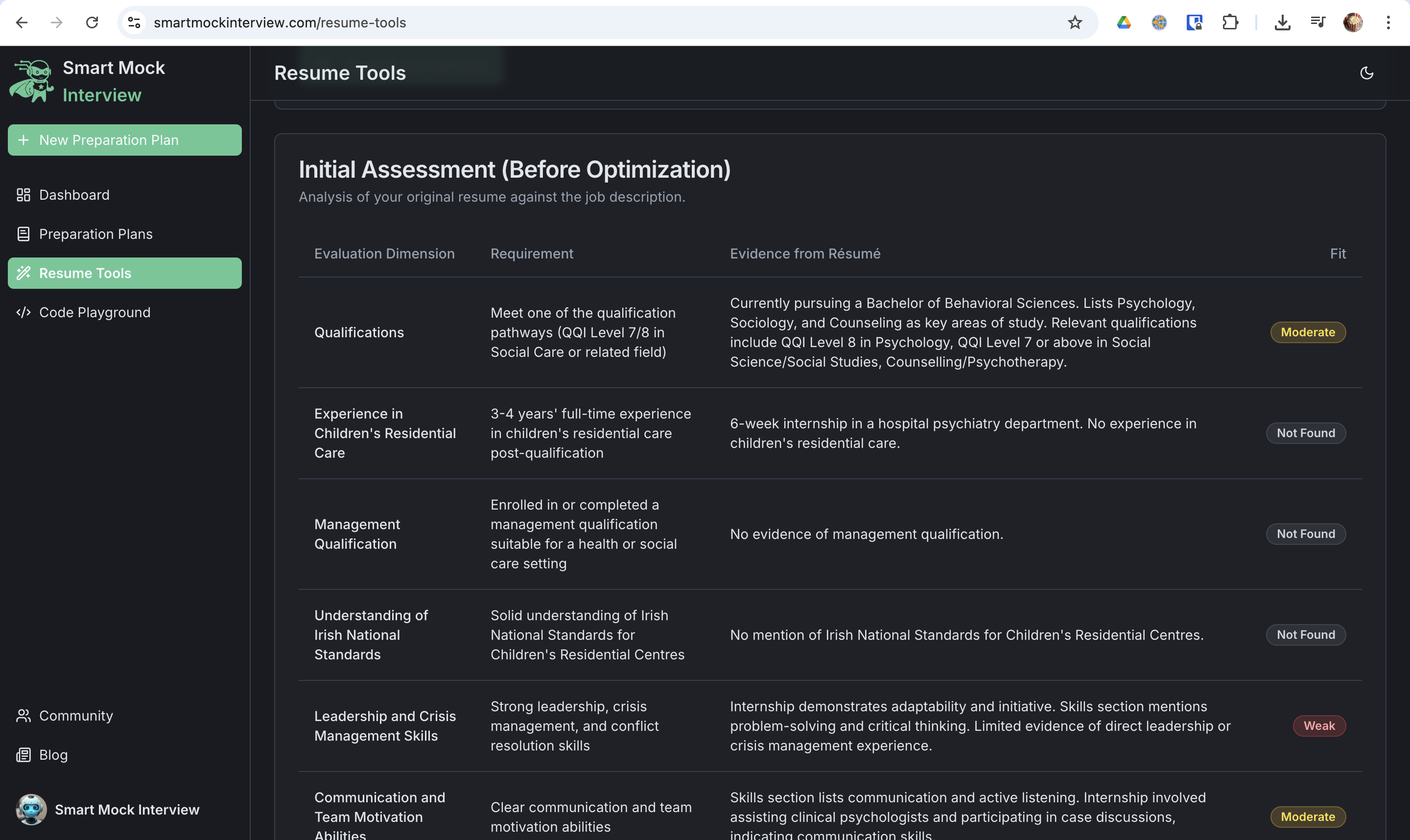Select Resume Tools in the sidebar
Viewport: 1410px width, 840px height.
124,273
